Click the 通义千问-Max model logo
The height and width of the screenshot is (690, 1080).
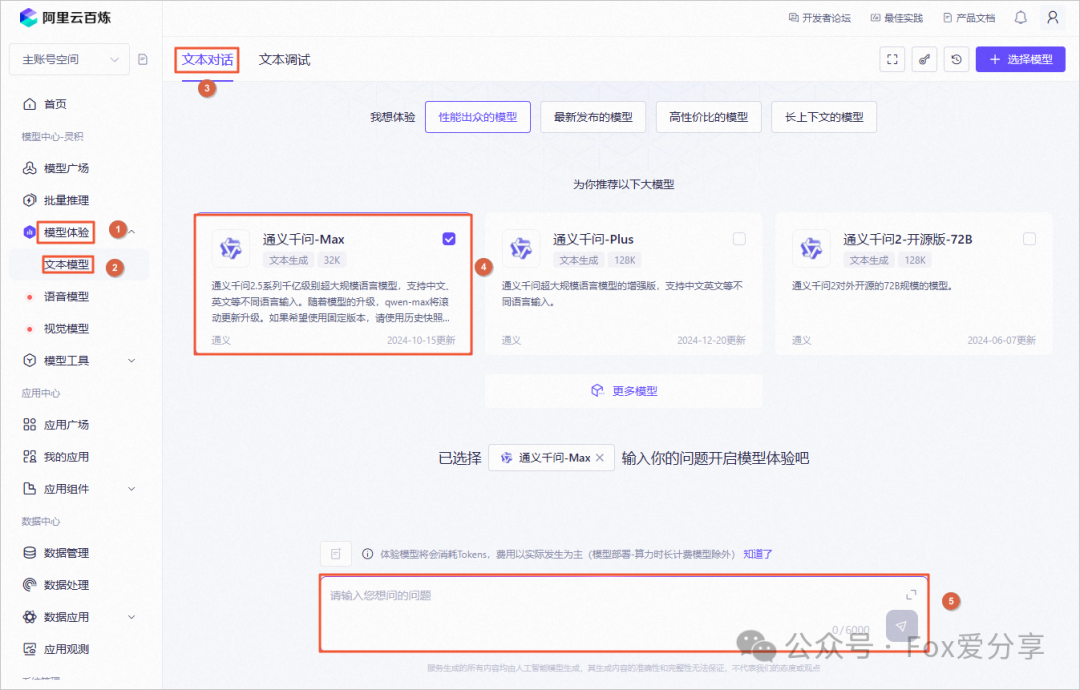231,249
